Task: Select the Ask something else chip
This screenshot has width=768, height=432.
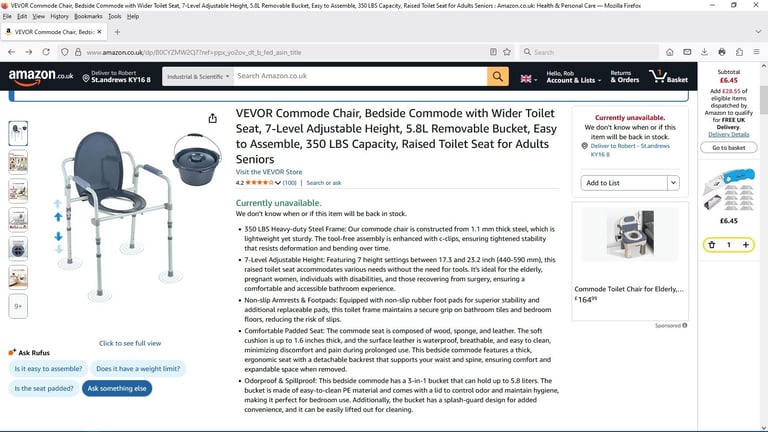Action: [x=117, y=388]
